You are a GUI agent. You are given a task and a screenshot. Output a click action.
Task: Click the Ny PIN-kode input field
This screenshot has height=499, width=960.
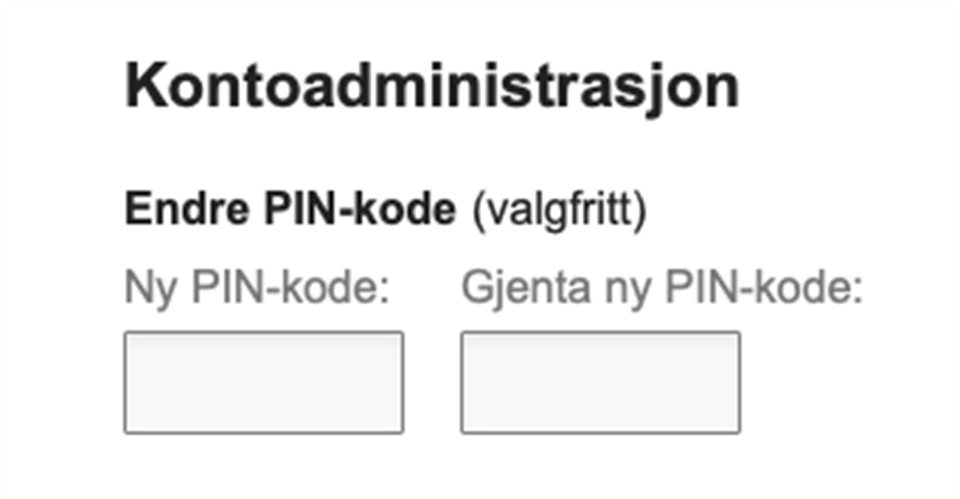pos(264,383)
